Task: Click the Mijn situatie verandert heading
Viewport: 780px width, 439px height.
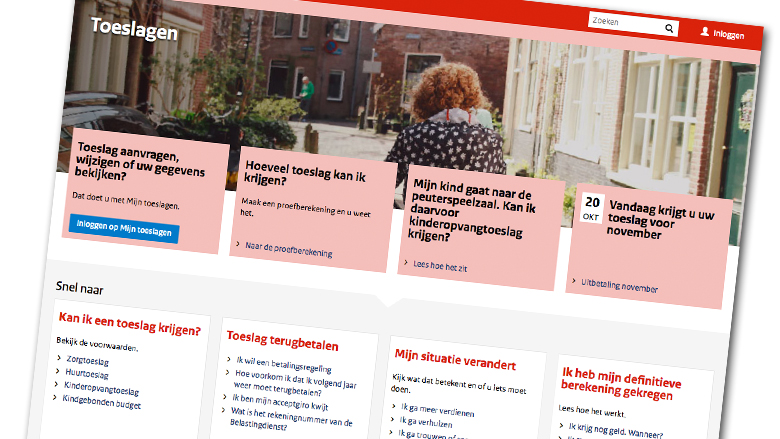Action: pyautogui.click(x=454, y=360)
